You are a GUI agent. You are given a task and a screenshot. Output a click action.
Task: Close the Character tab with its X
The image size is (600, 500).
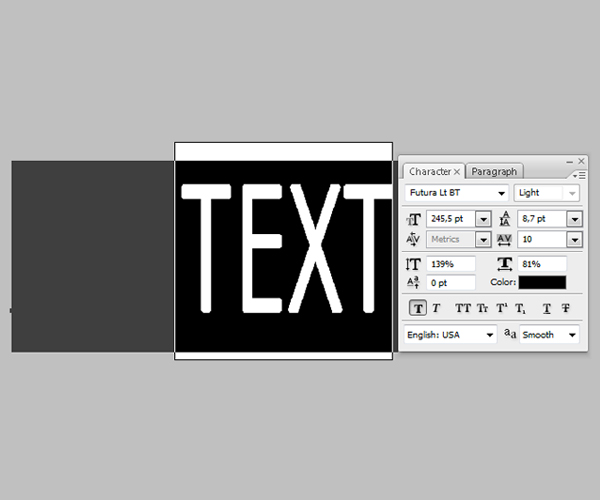(x=457, y=172)
